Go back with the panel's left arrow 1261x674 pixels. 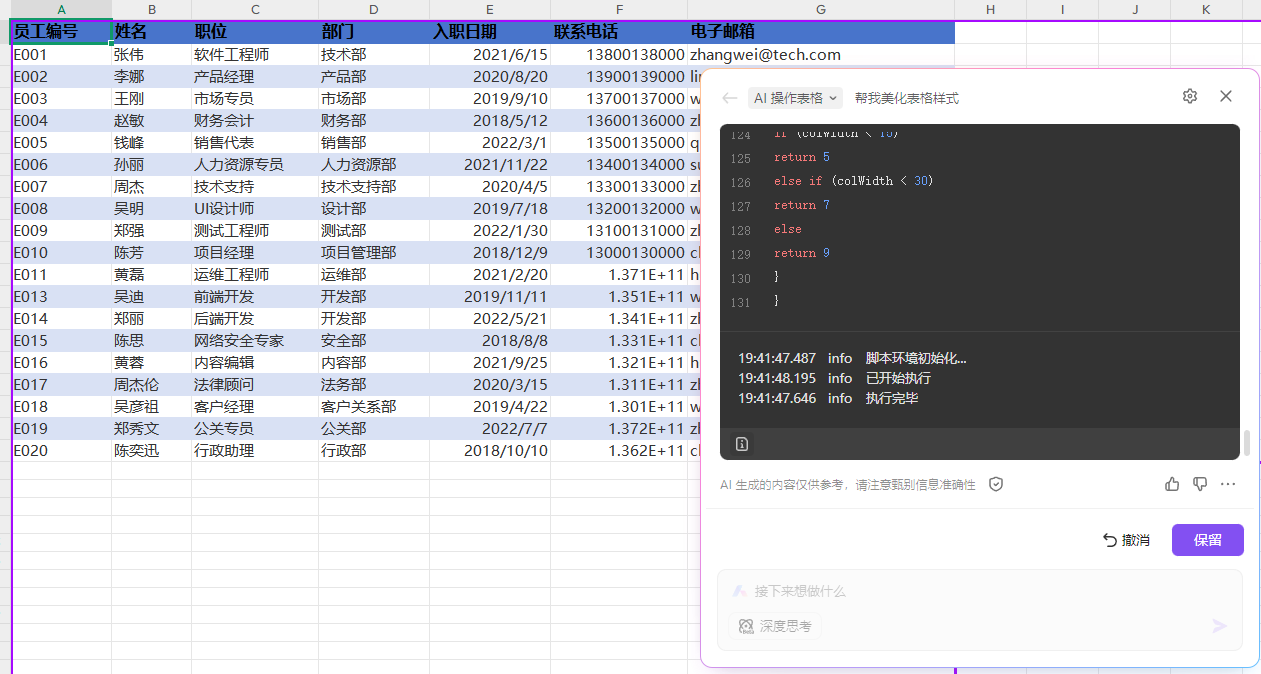point(730,98)
